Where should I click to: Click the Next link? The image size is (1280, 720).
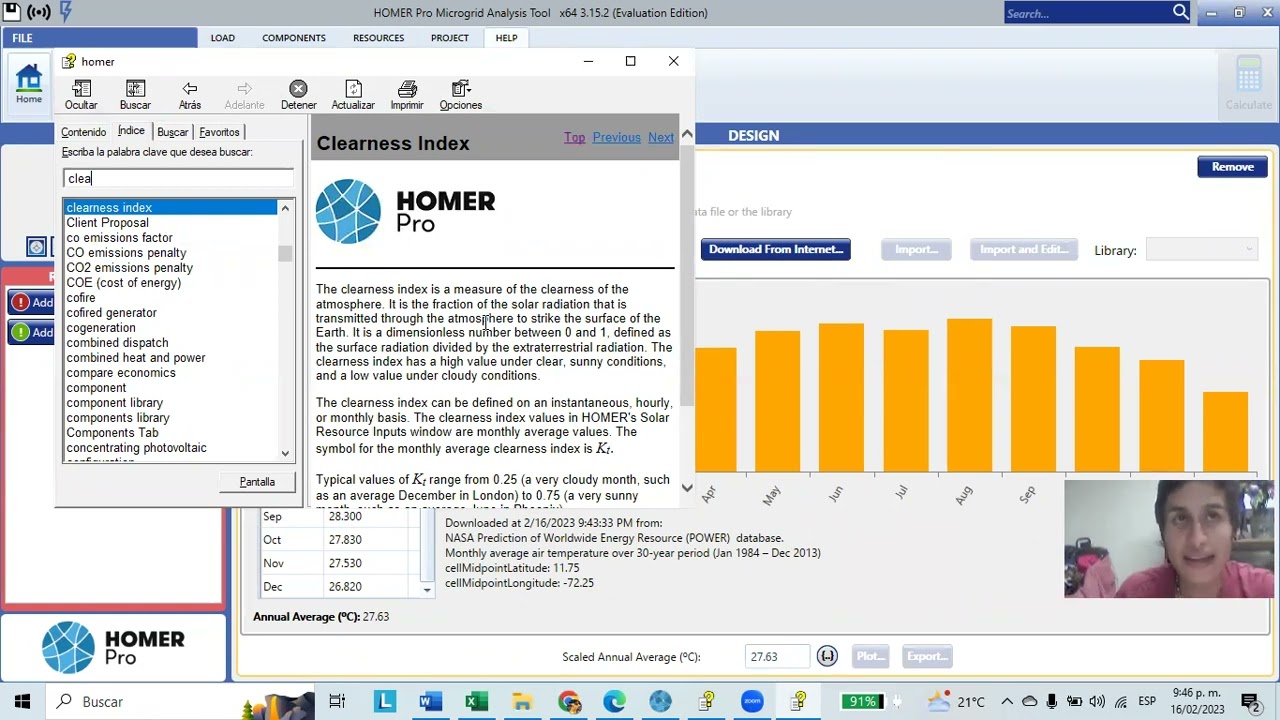tap(661, 137)
